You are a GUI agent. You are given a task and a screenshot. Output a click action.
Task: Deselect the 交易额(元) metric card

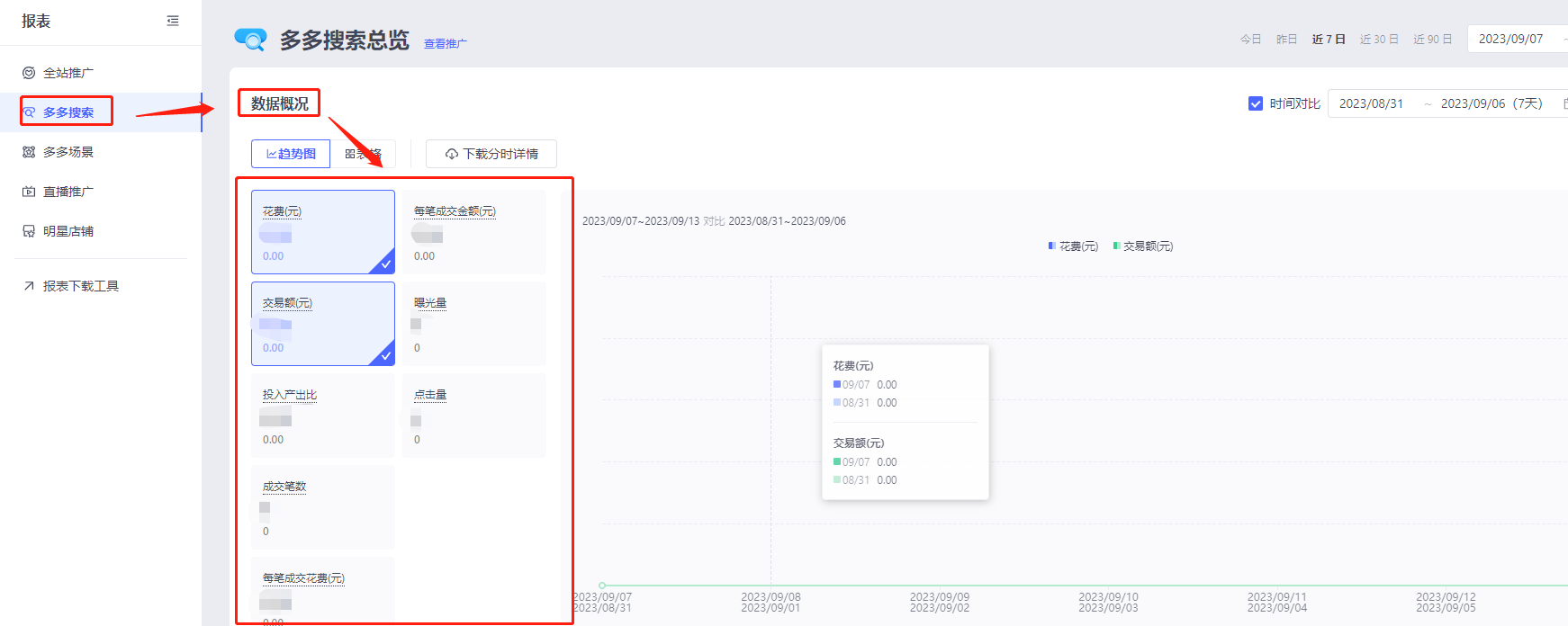coord(322,324)
